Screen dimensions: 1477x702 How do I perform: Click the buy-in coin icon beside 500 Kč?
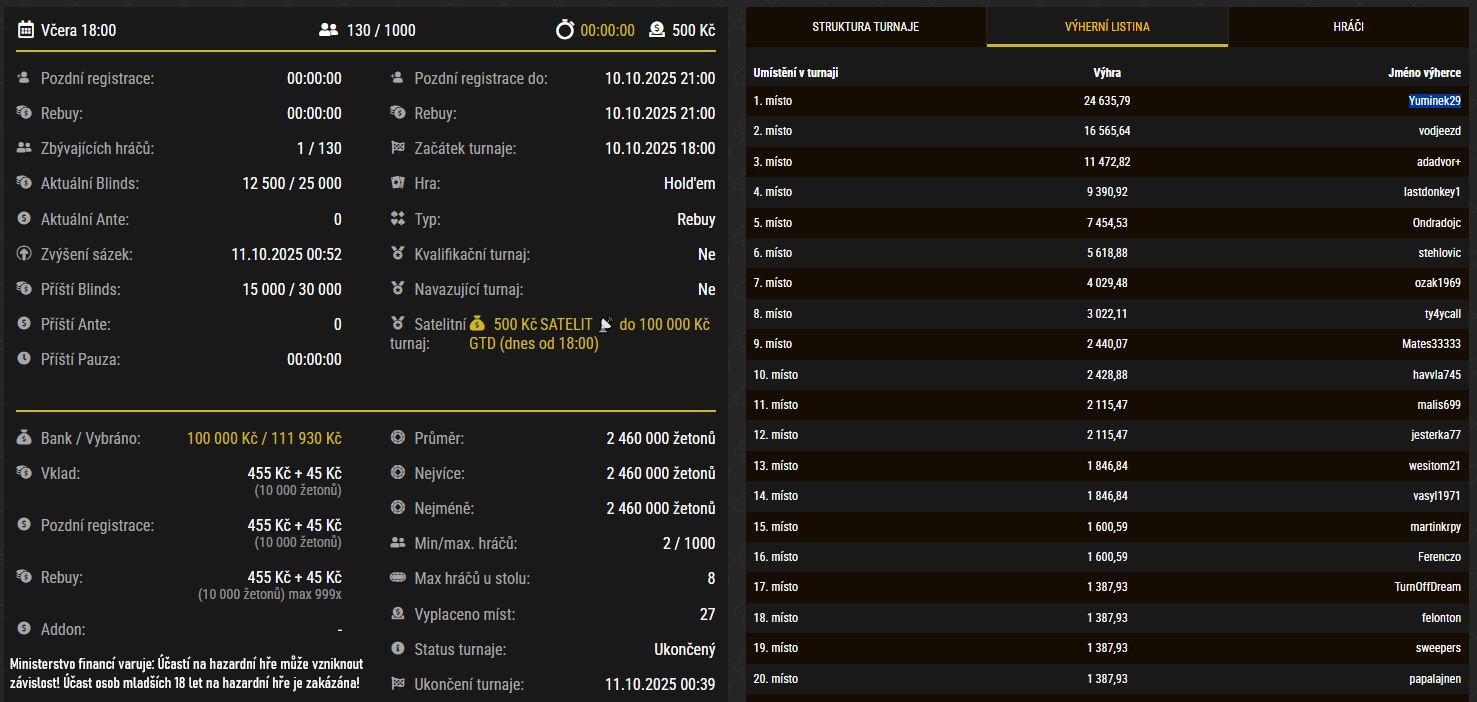point(656,30)
